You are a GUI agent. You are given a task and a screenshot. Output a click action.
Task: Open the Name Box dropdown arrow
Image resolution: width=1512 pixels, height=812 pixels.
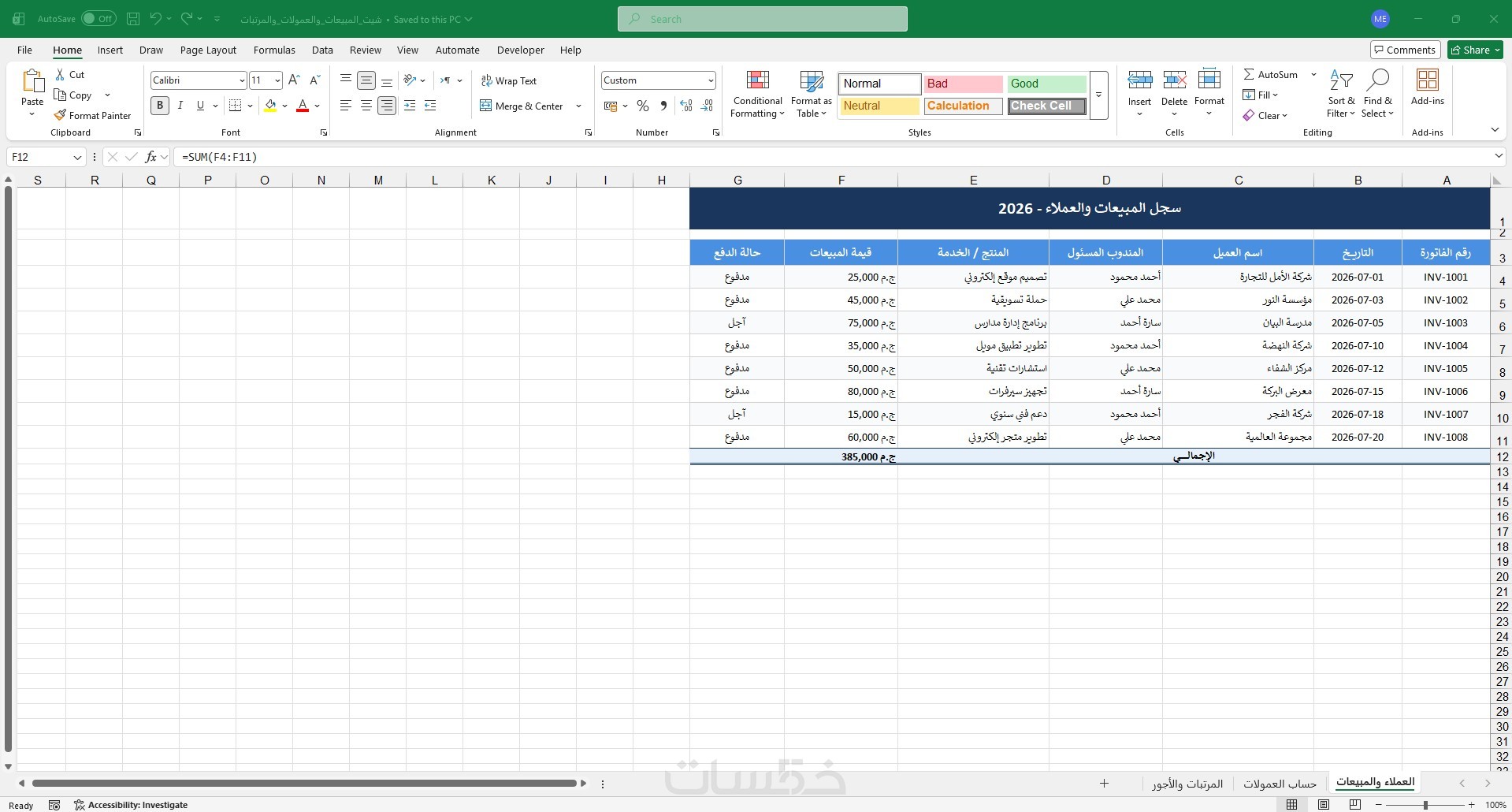[x=77, y=157]
